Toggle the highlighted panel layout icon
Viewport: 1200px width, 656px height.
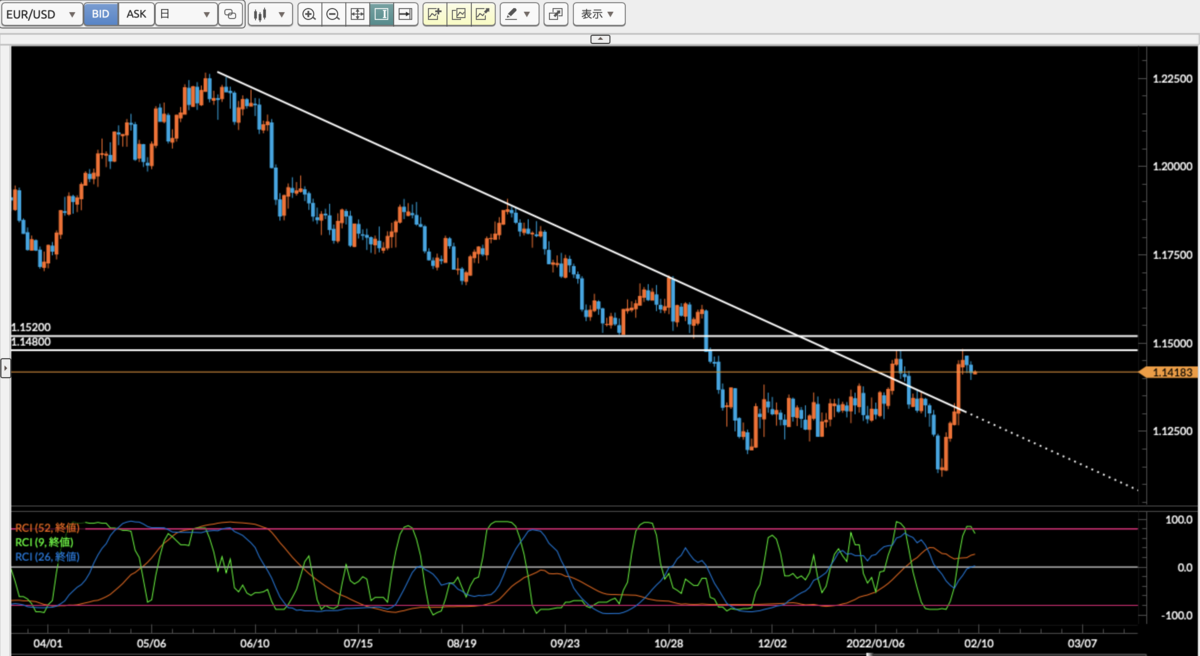381,14
